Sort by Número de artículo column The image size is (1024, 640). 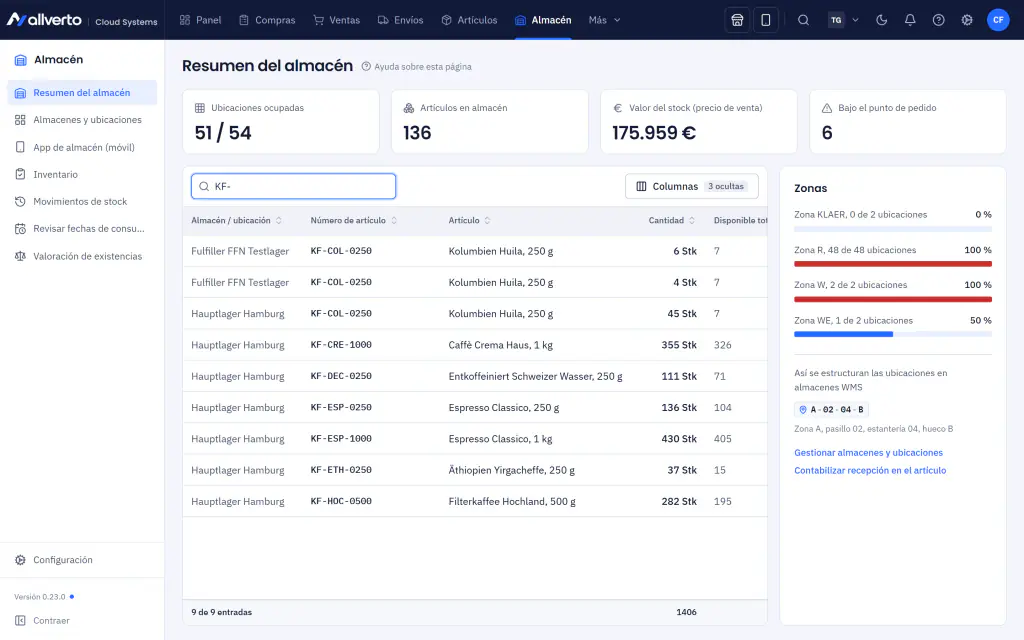(x=354, y=221)
